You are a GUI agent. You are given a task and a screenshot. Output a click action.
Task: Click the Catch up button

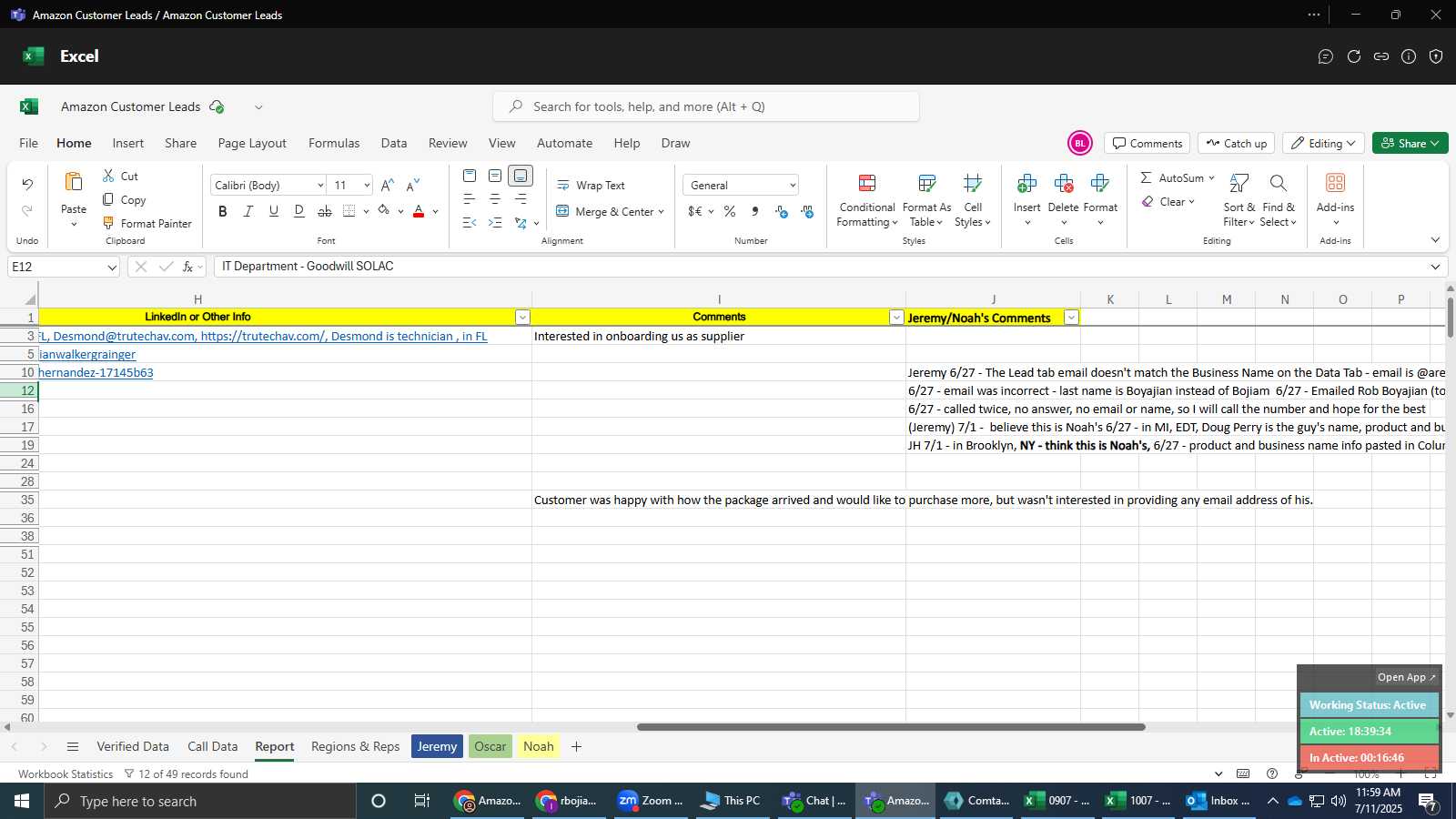pyautogui.click(x=1236, y=143)
